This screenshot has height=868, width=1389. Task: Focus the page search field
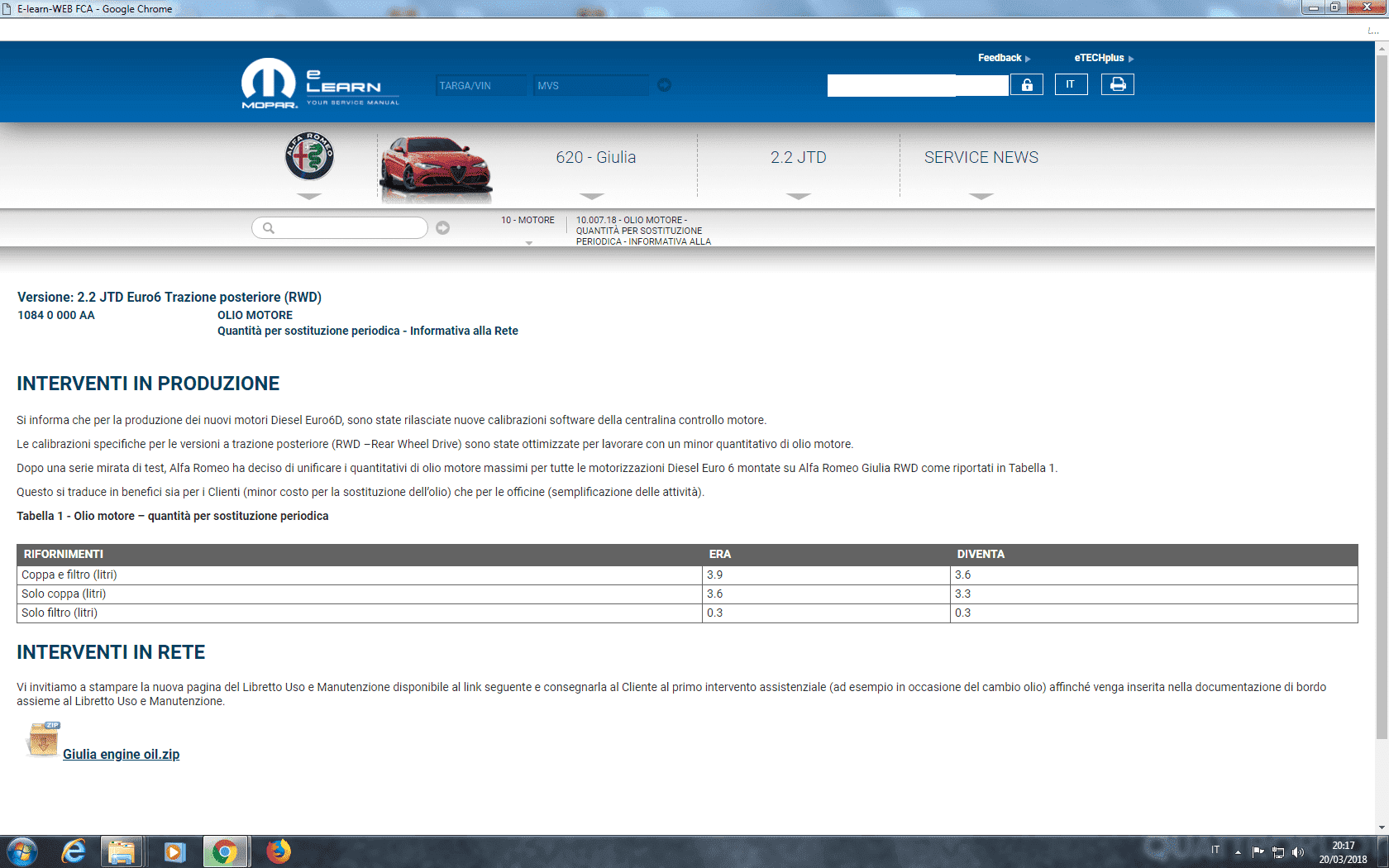(x=340, y=228)
